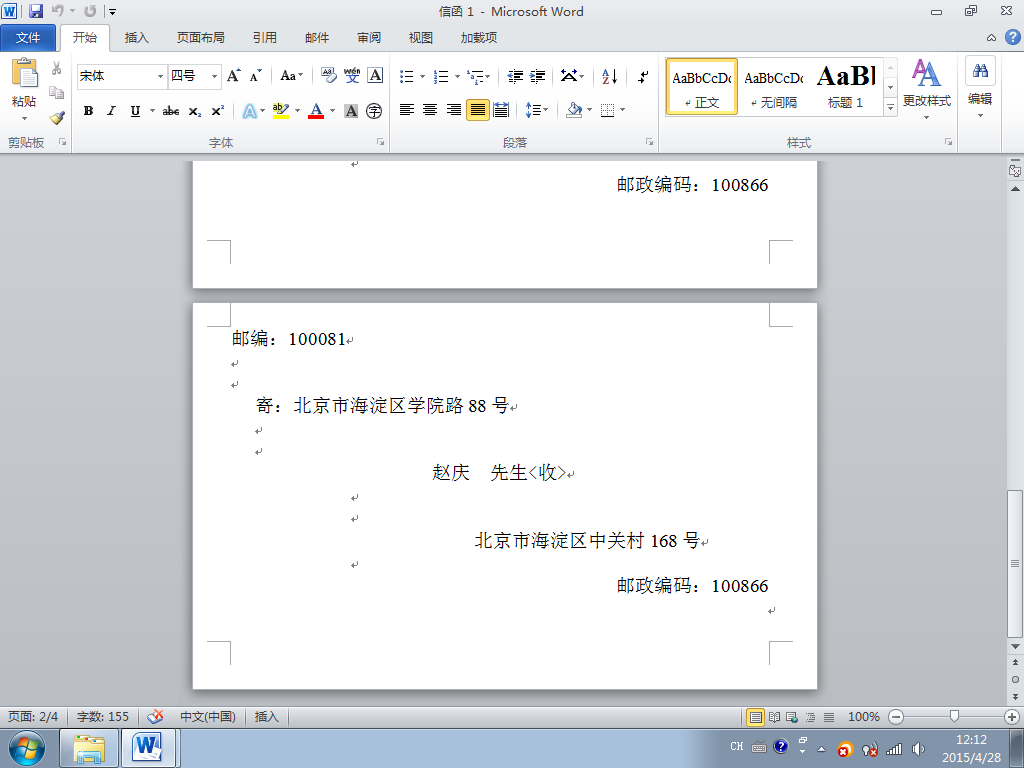Screen dimensions: 1024x768
Task: Toggle Italic formatting
Action: point(112,111)
